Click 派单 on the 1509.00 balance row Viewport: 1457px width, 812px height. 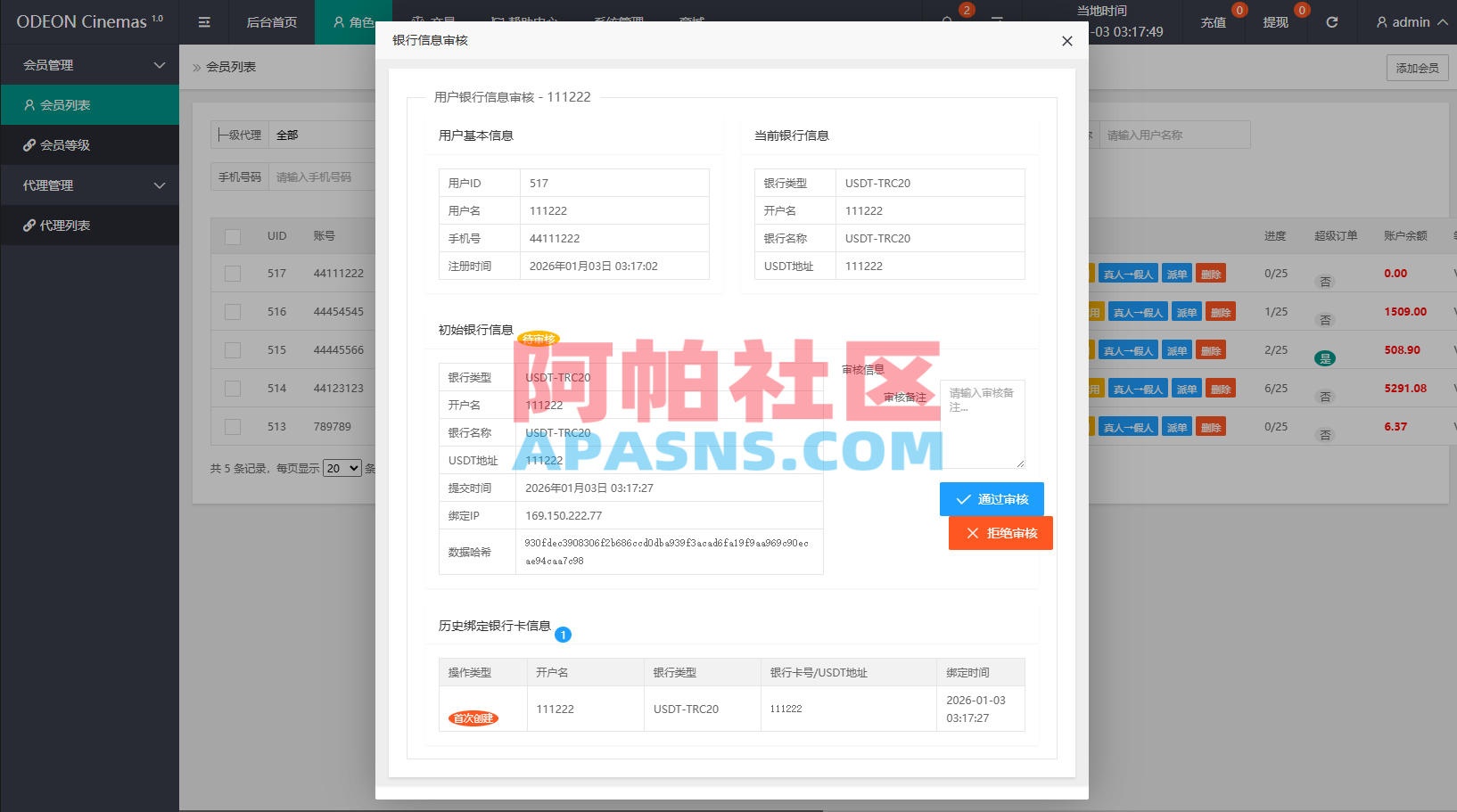coord(1187,312)
